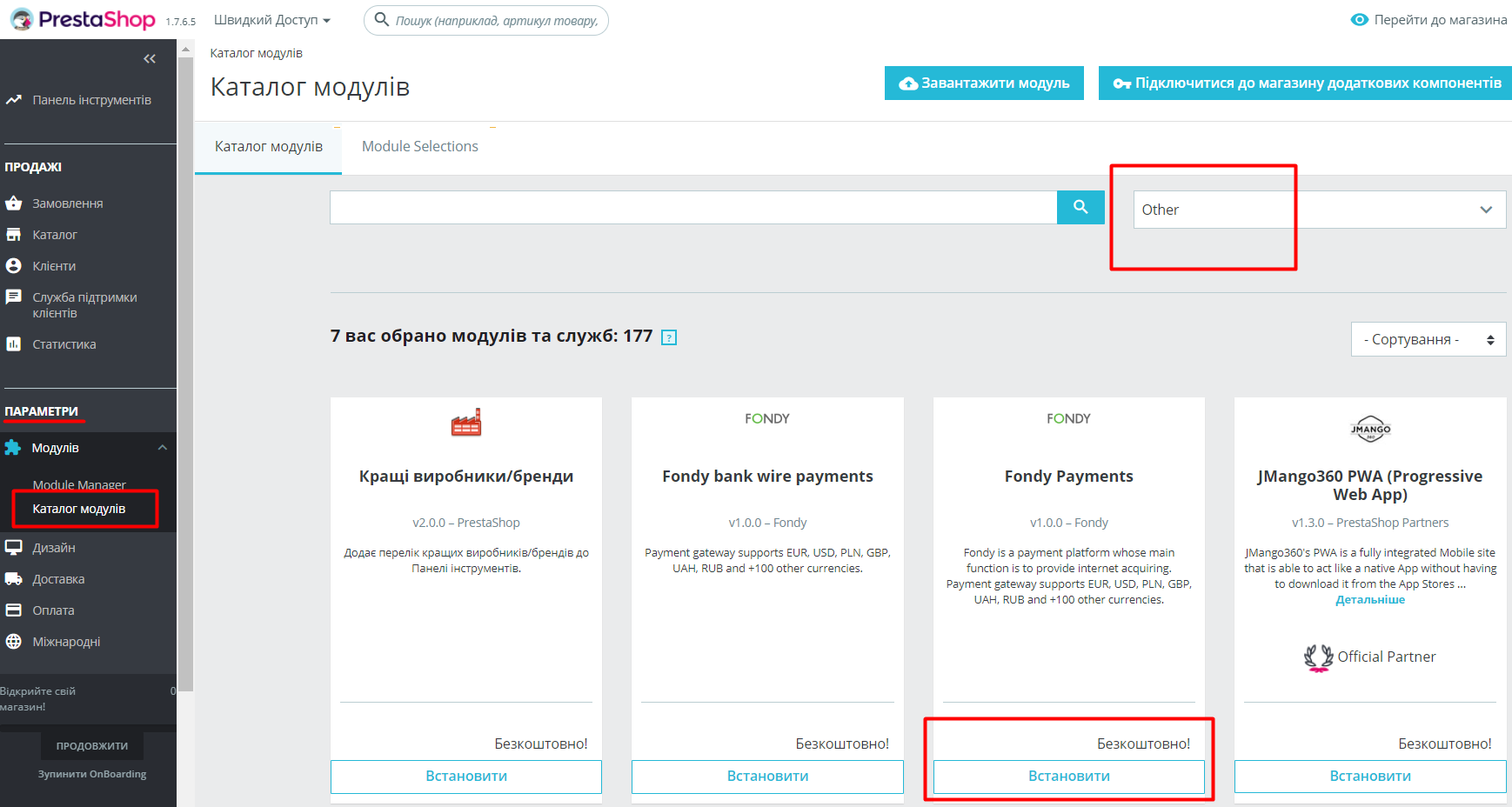Click the Fondy logo on Fondy Payments card
Image resolution: width=1512 pixels, height=807 pixels.
click(x=1068, y=419)
